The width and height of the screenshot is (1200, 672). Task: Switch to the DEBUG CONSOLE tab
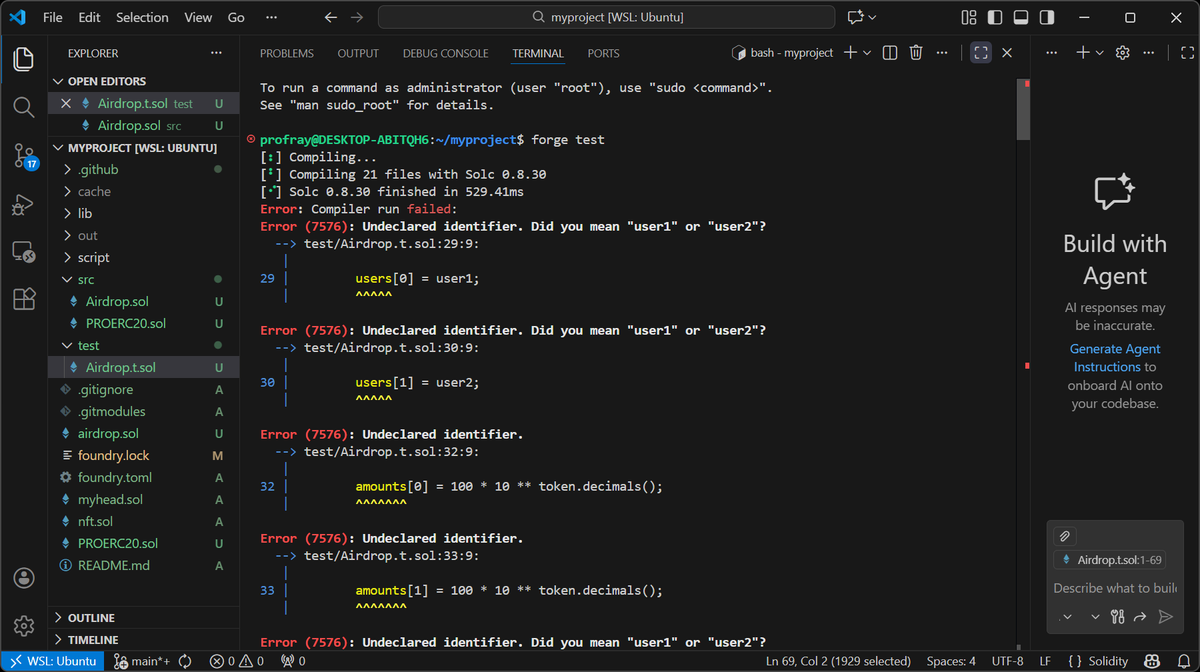point(446,53)
